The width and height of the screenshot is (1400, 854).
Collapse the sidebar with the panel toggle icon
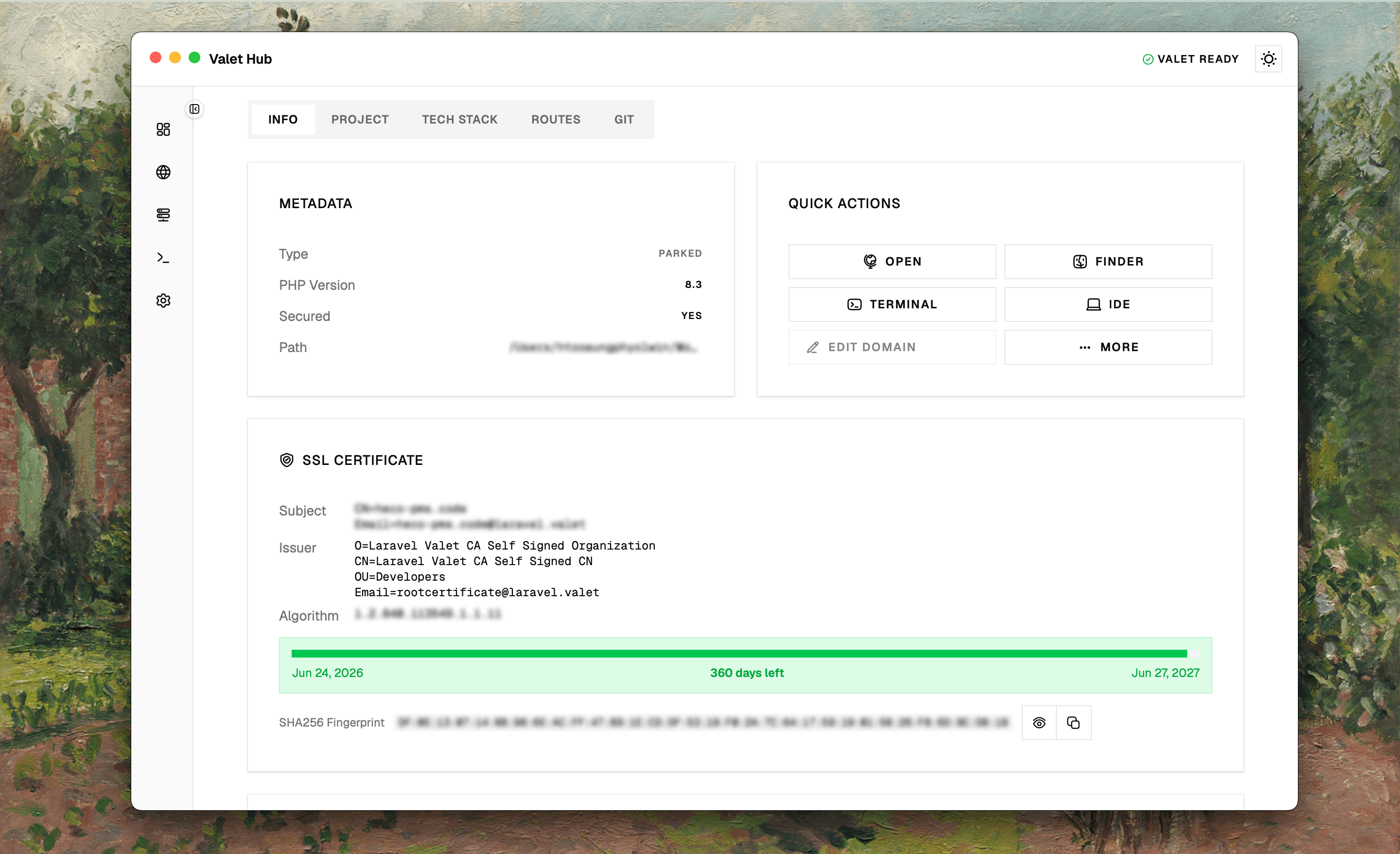click(194, 109)
